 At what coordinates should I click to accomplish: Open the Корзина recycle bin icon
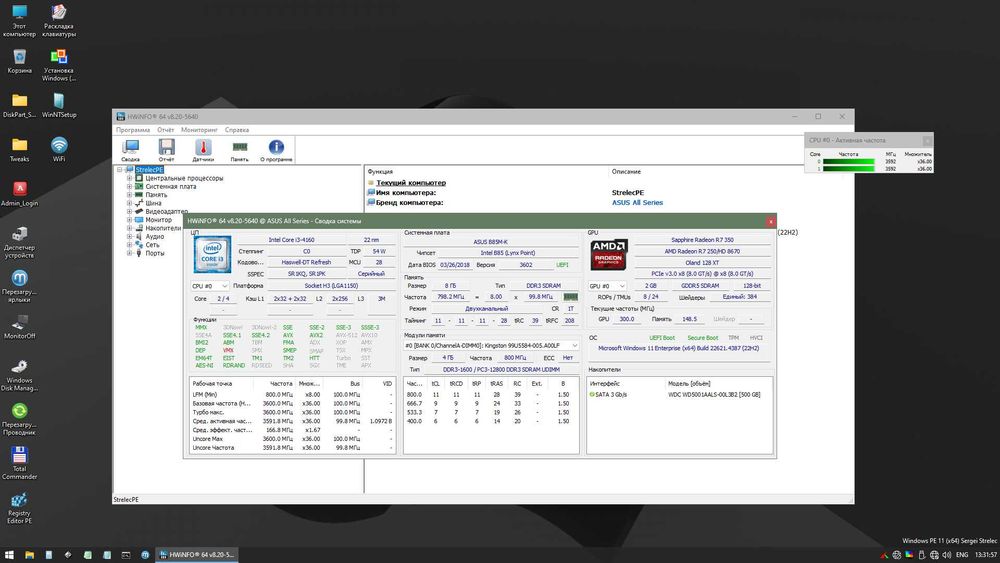coord(19,61)
